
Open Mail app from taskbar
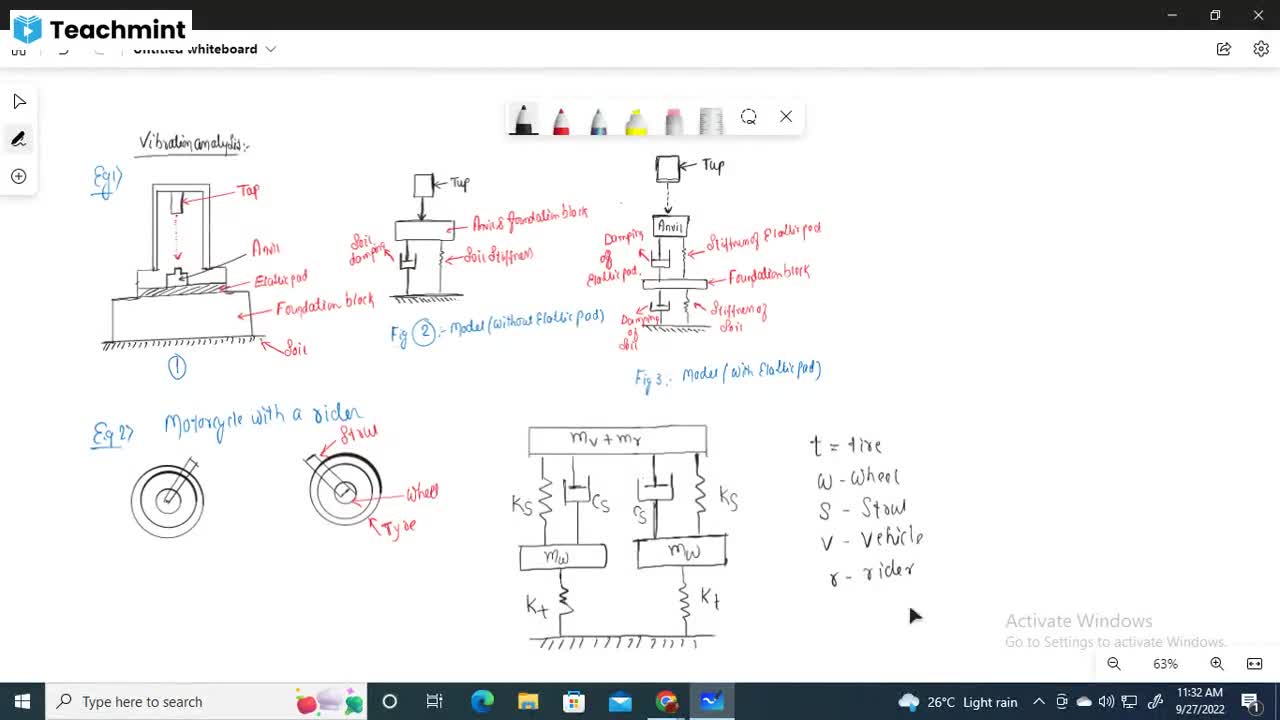click(620, 702)
